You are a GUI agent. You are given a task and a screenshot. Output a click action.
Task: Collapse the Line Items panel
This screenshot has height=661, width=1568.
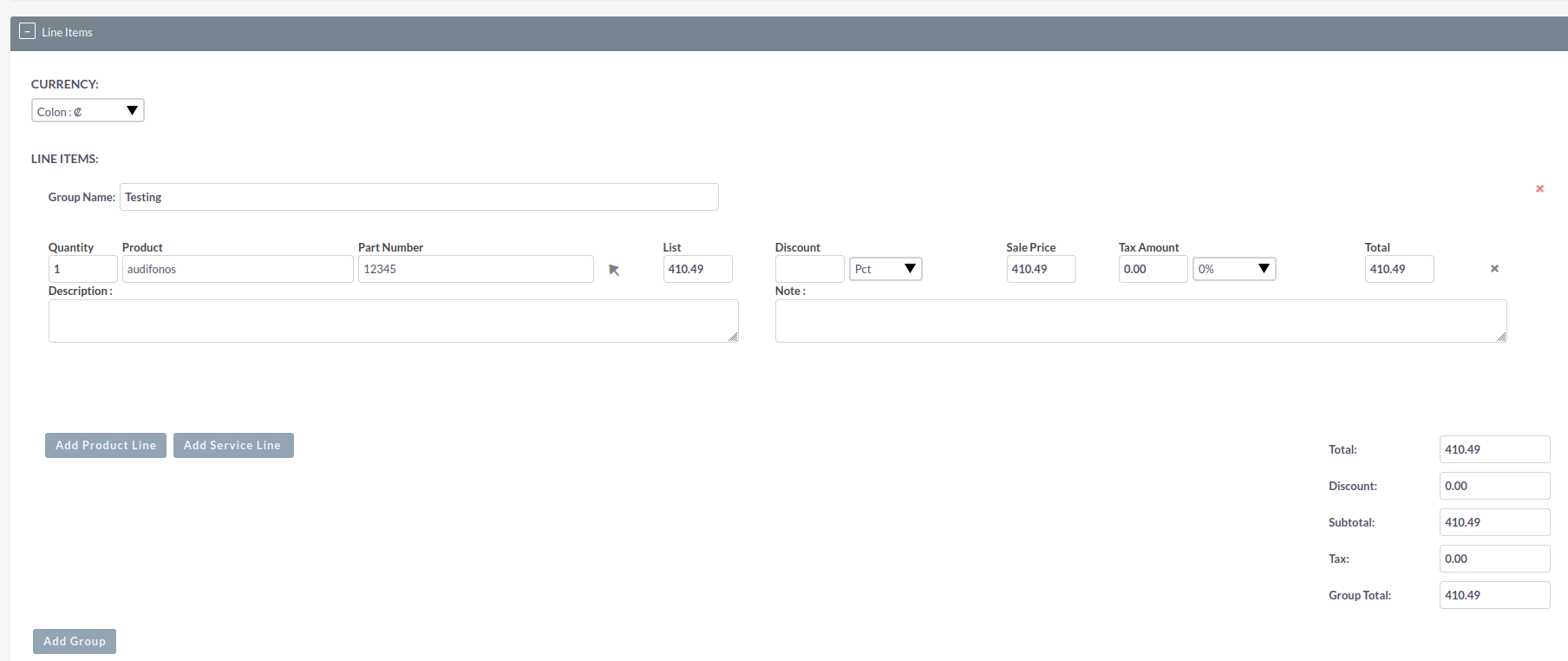click(27, 31)
